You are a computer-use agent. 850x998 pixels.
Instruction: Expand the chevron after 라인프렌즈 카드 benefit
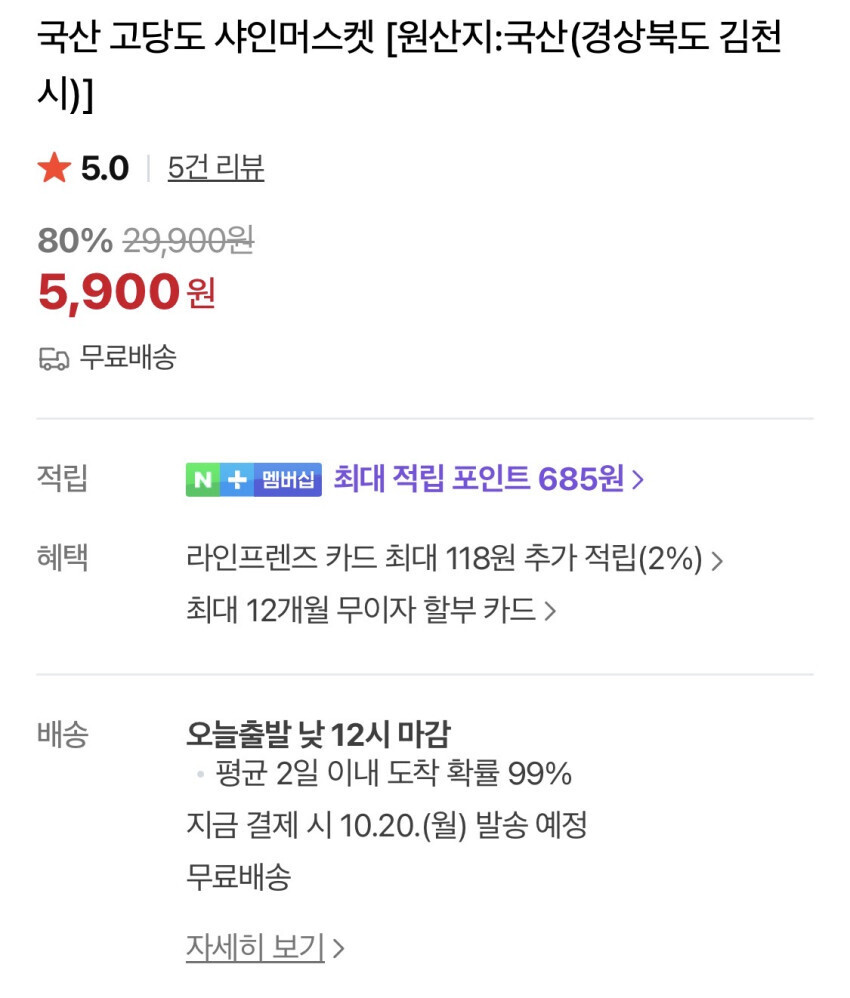(716, 560)
